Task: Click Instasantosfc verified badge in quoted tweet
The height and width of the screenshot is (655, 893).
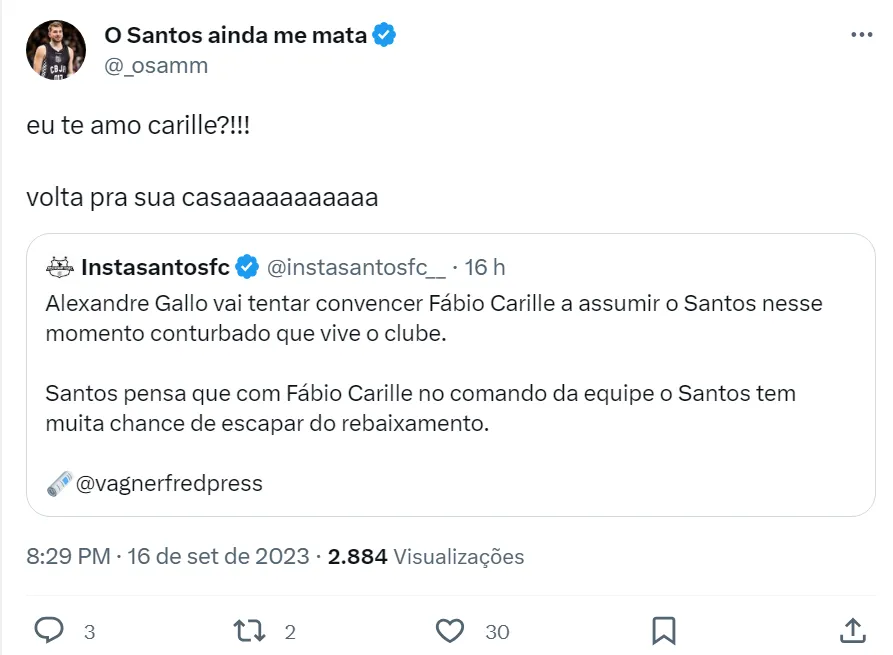Action: pos(248,268)
